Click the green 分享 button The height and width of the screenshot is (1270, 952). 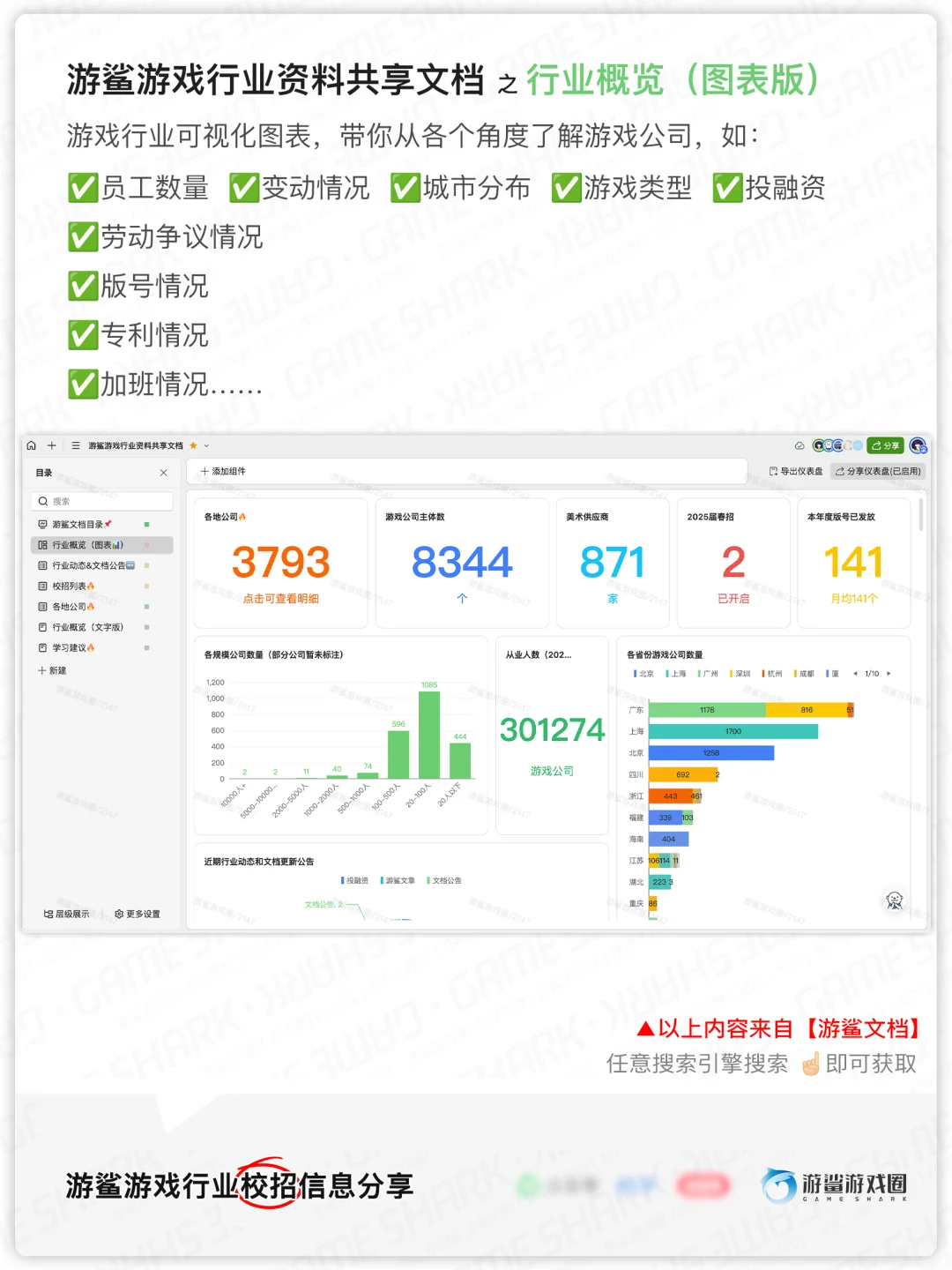click(x=884, y=445)
